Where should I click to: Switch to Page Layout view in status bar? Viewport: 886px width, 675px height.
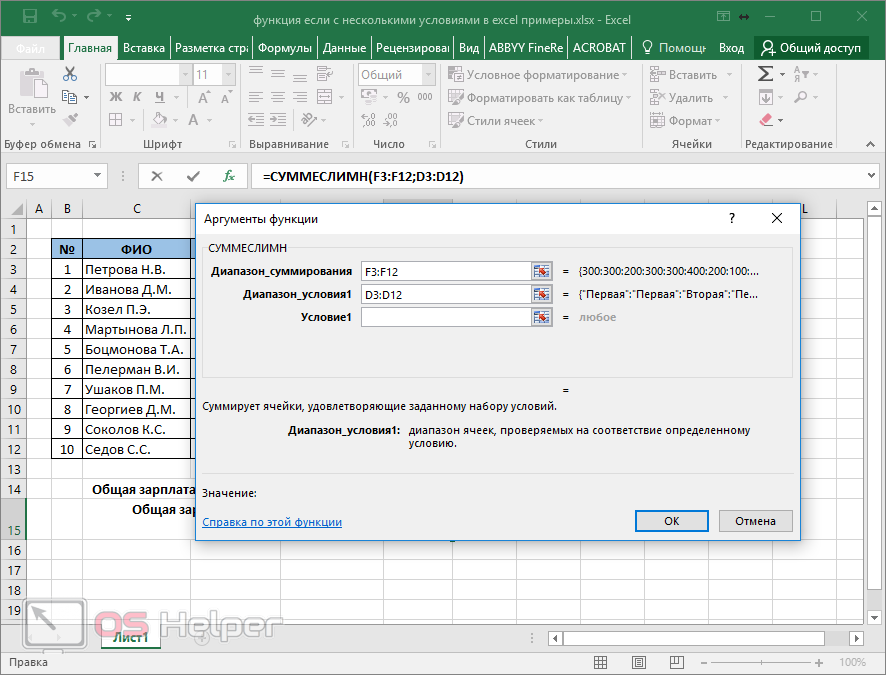(637, 662)
